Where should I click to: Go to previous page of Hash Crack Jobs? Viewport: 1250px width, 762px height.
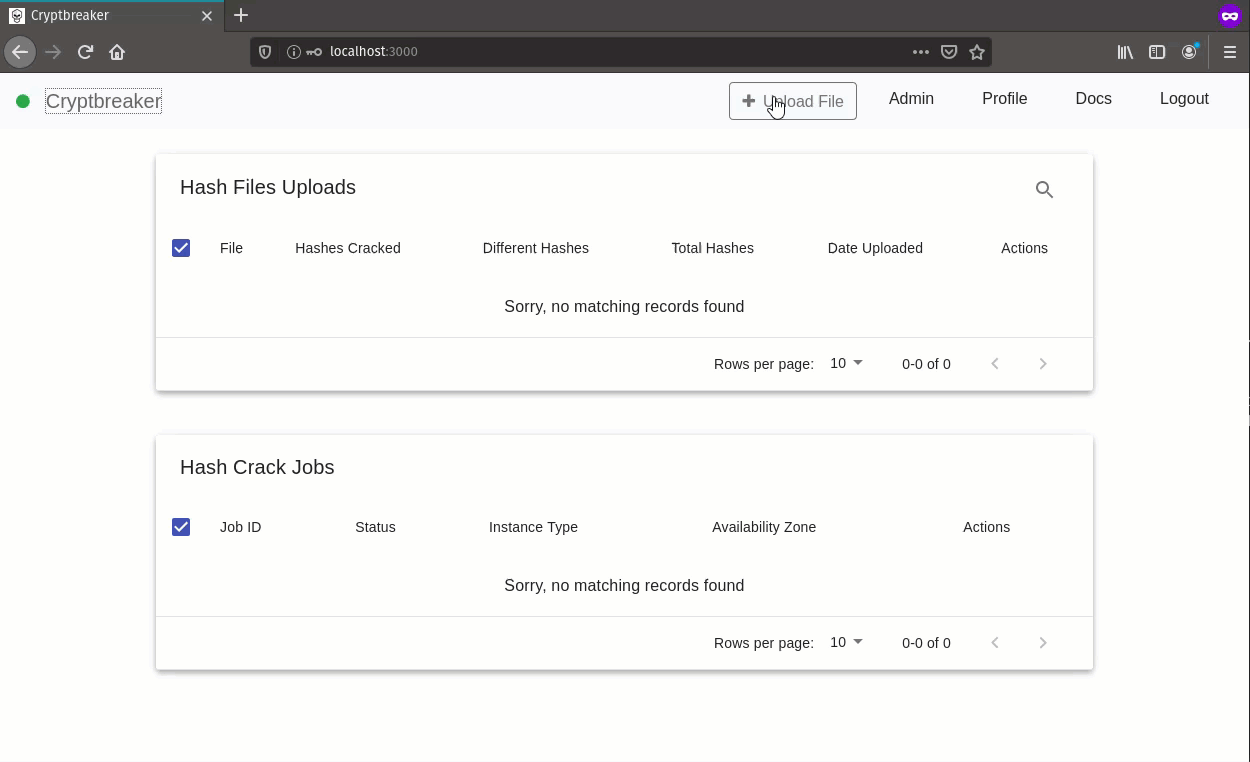tap(995, 643)
